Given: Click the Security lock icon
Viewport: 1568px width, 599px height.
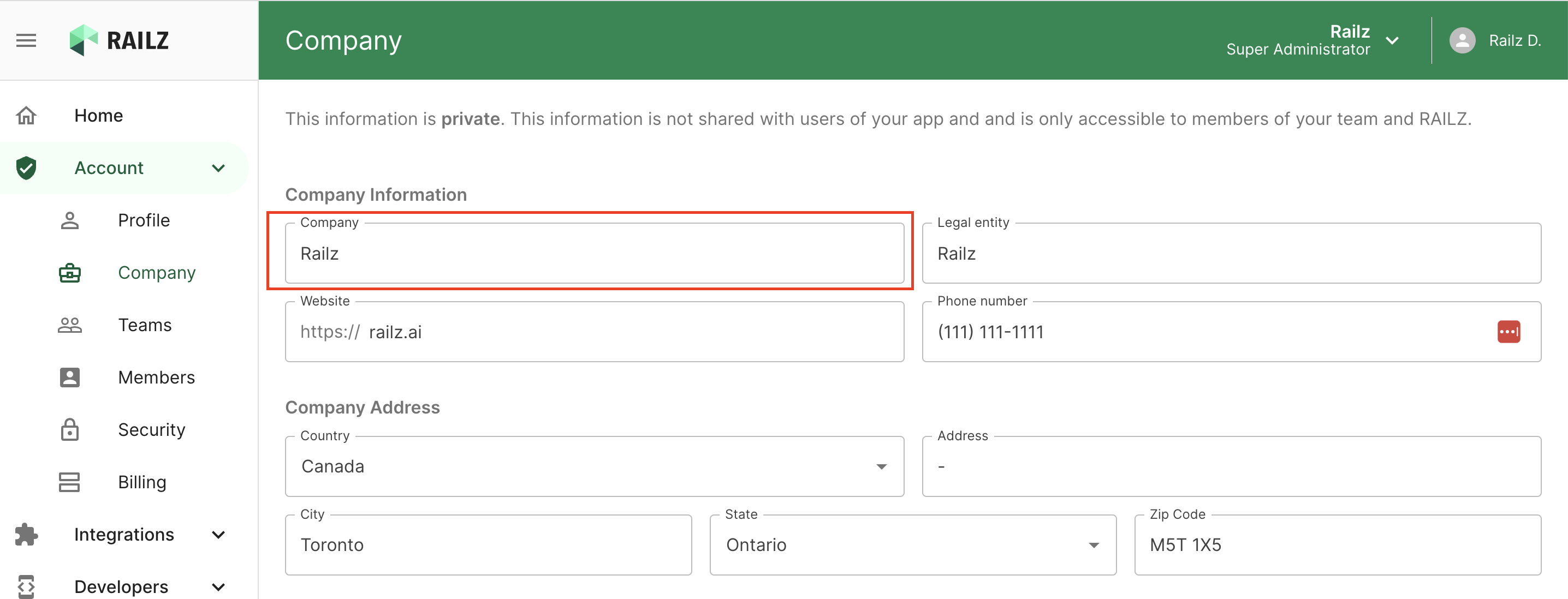Looking at the screenshot, I should click(70, 430).
